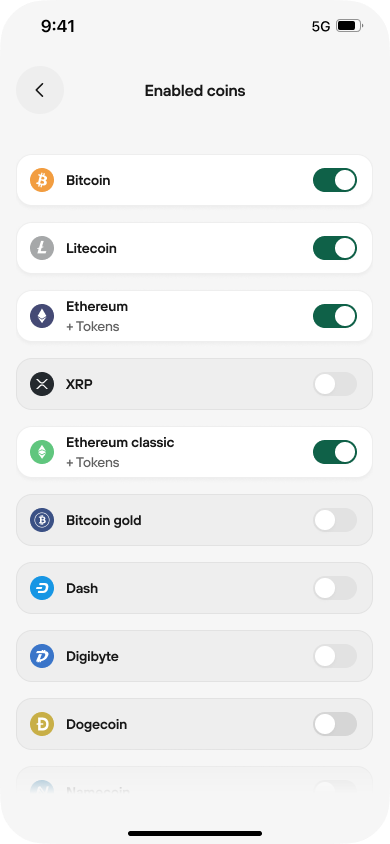This screenshot has width=390, height=844.
Task: Tap the blue Dash coin icon
Action: pos(42,588)
